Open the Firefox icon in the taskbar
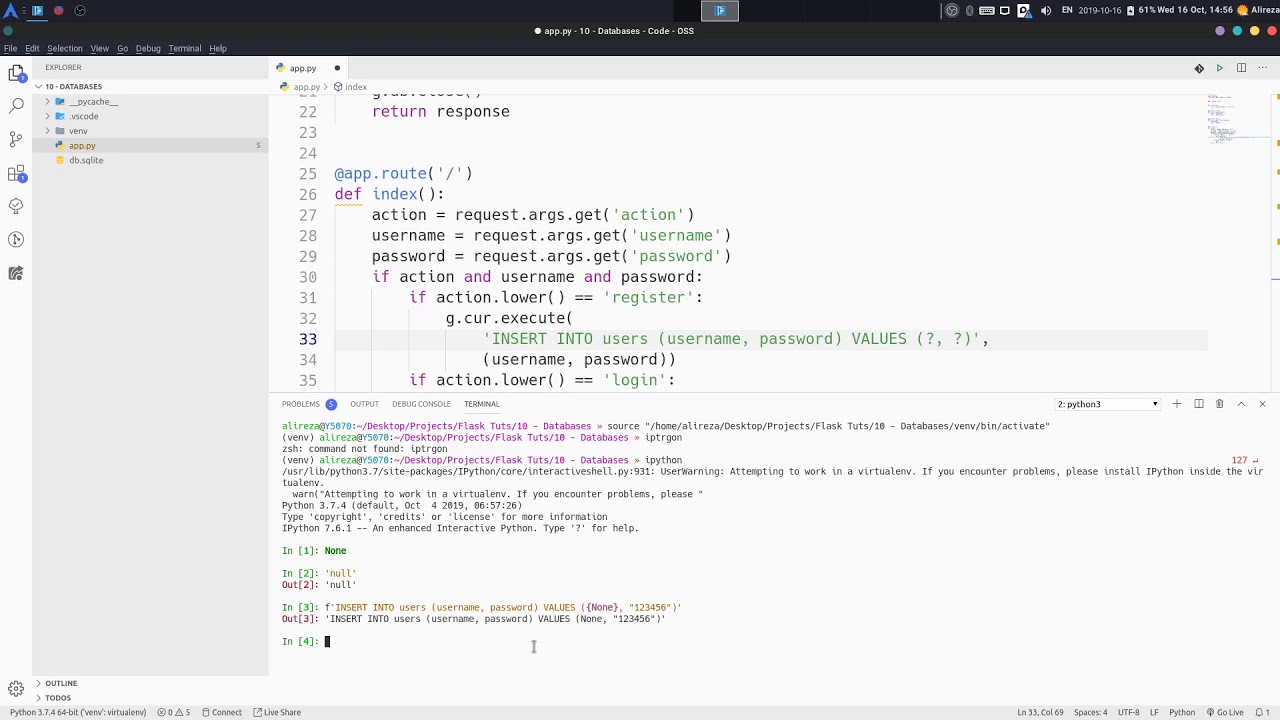This screenshot has width=1280, height=720. coord(58,10)
